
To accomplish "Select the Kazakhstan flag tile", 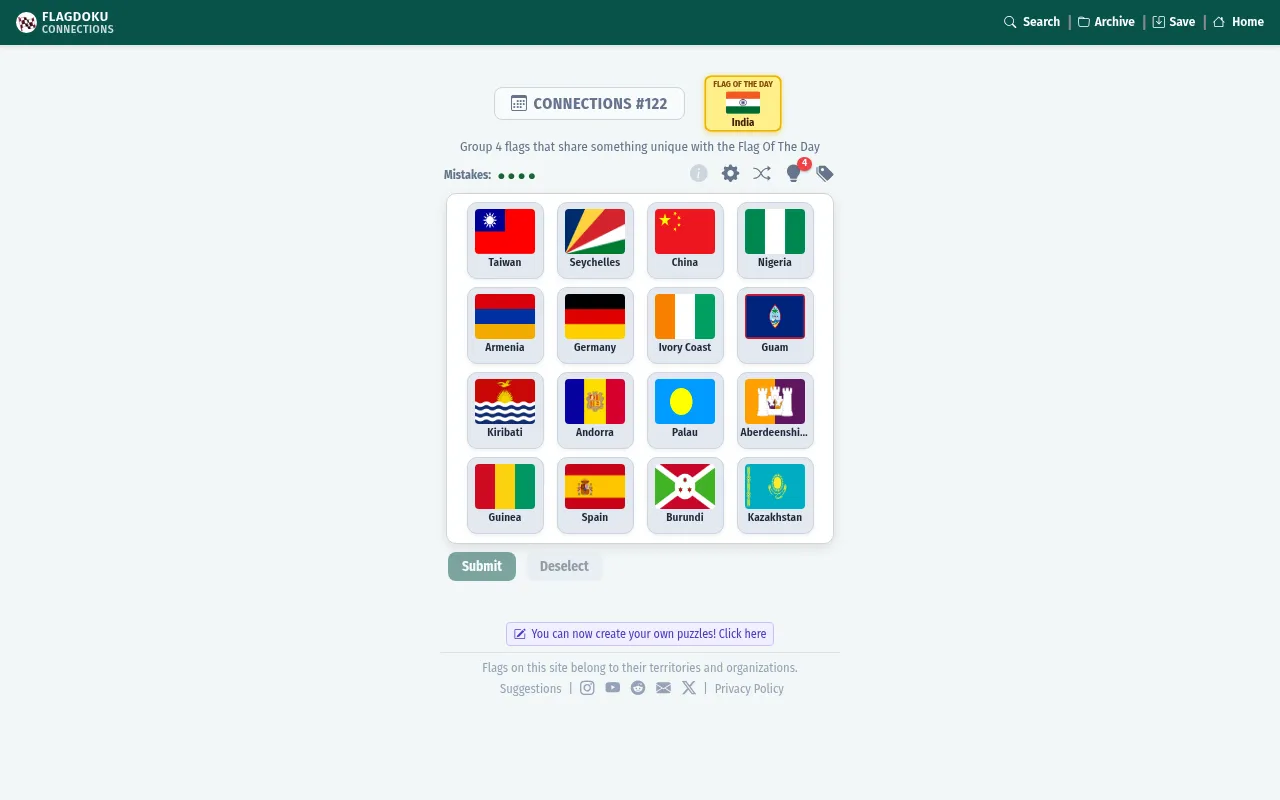I will coord(775,495).
